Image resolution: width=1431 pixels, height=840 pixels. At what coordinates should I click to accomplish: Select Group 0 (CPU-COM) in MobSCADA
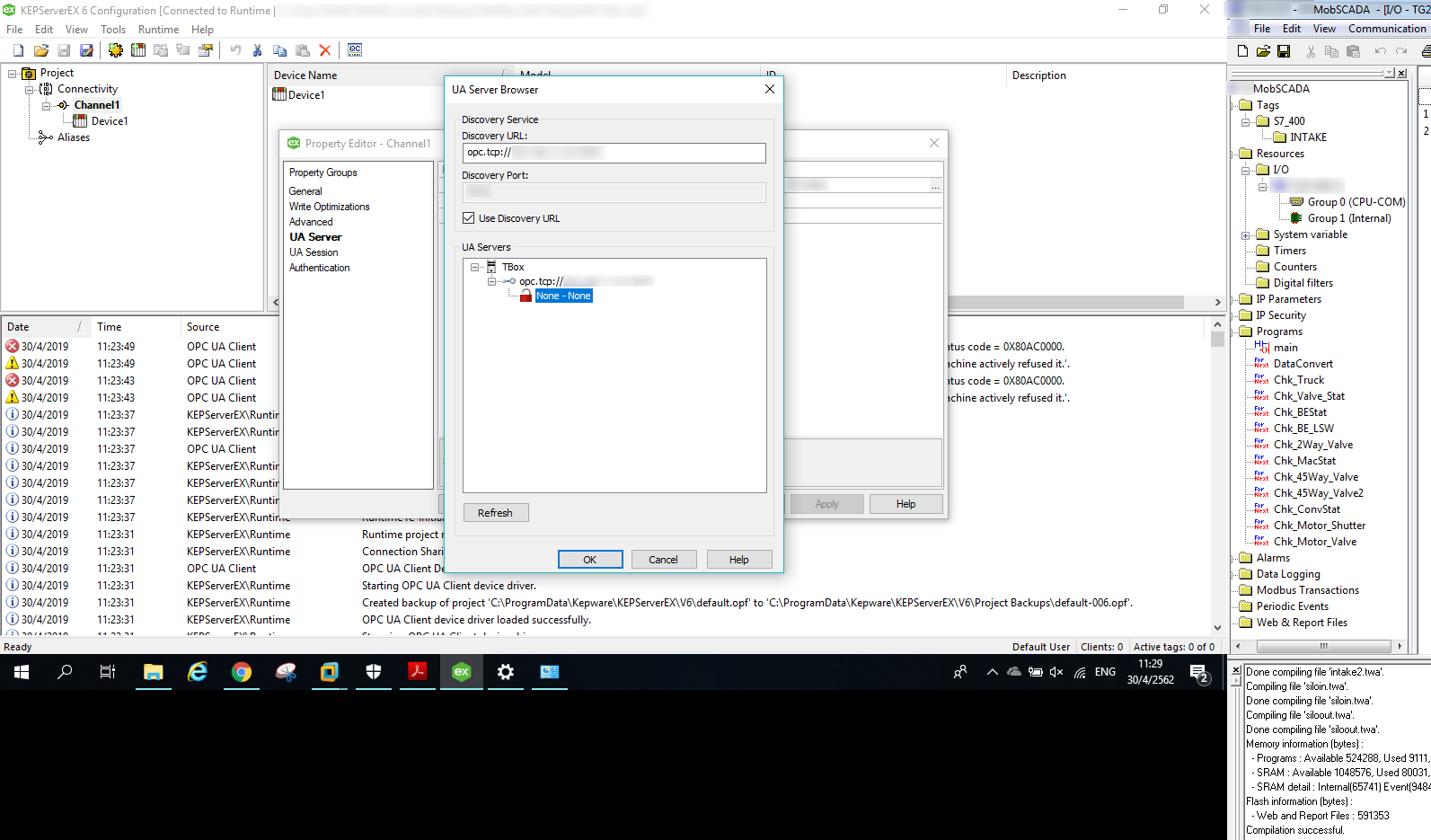1356,202
